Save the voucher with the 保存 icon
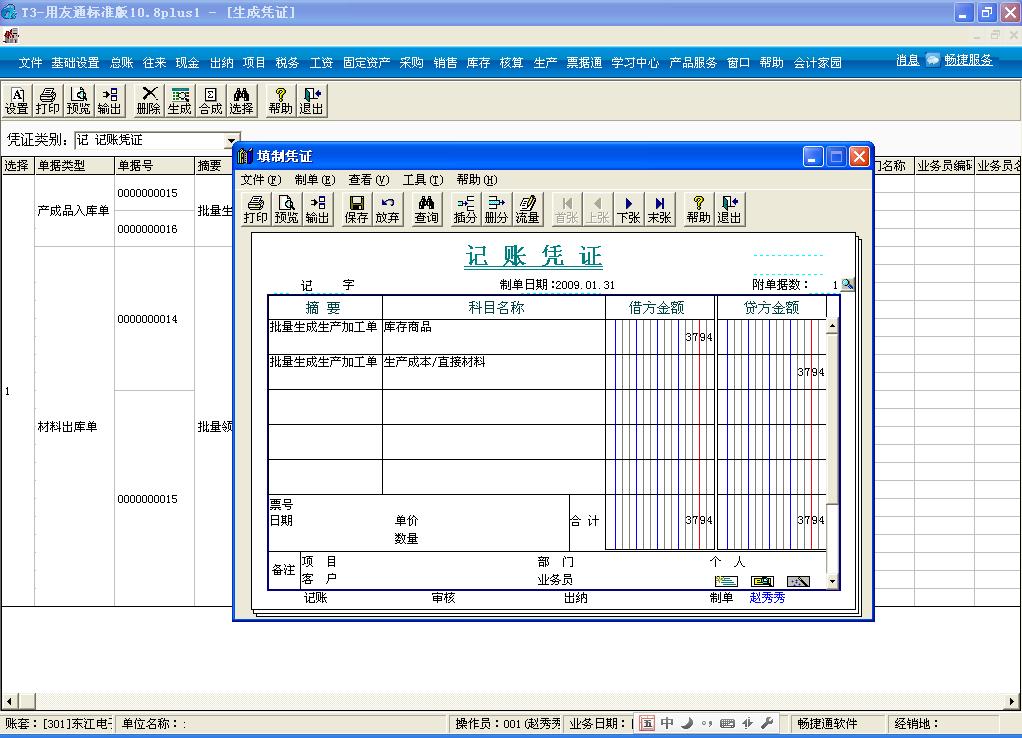 359,208
